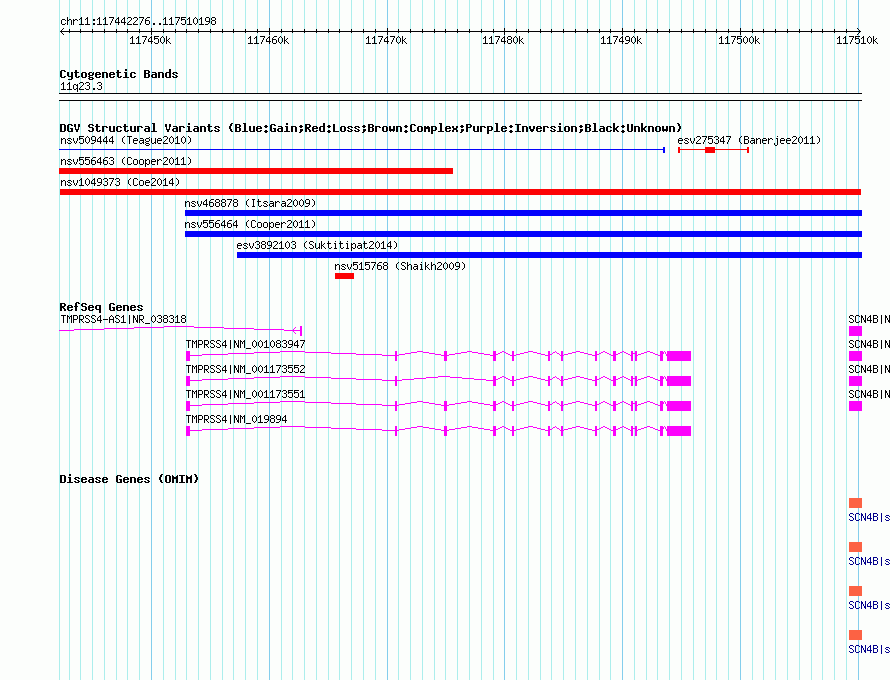Select the nsv556464 (Cooper2011) blue bar
The height and width of the screenshot is (680, 890).
point(523,234)
